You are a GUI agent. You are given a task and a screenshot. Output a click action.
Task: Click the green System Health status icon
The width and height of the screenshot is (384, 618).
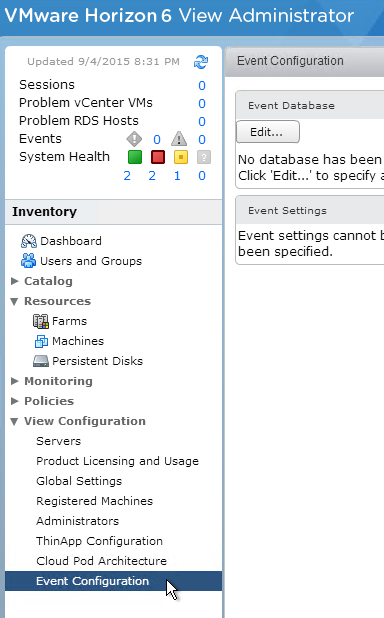(x=135, y=157)
